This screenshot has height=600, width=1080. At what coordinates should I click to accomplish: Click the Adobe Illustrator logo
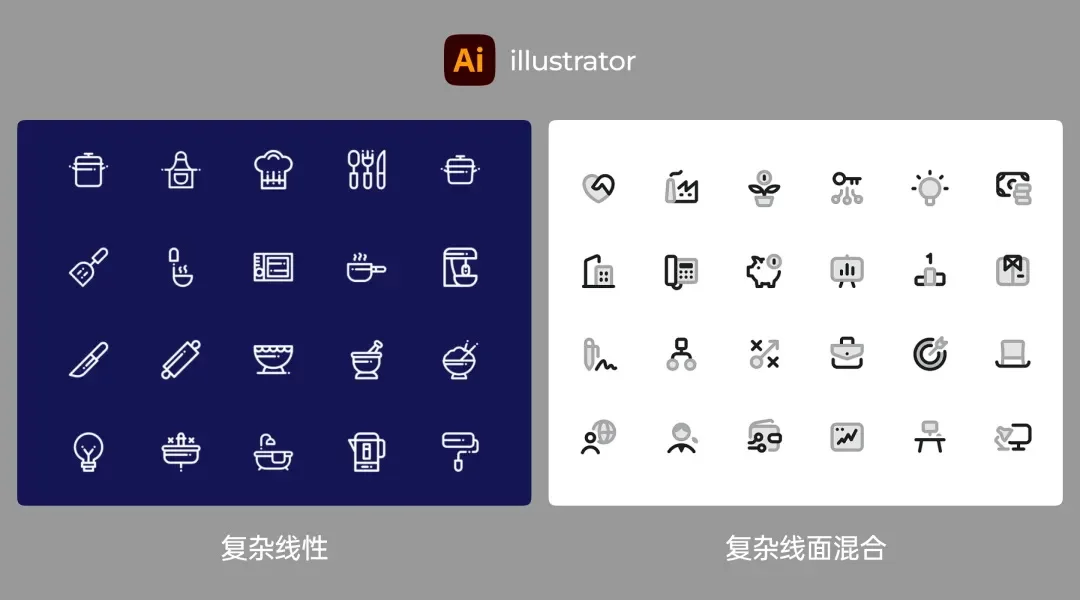click(x=469, y=60)
